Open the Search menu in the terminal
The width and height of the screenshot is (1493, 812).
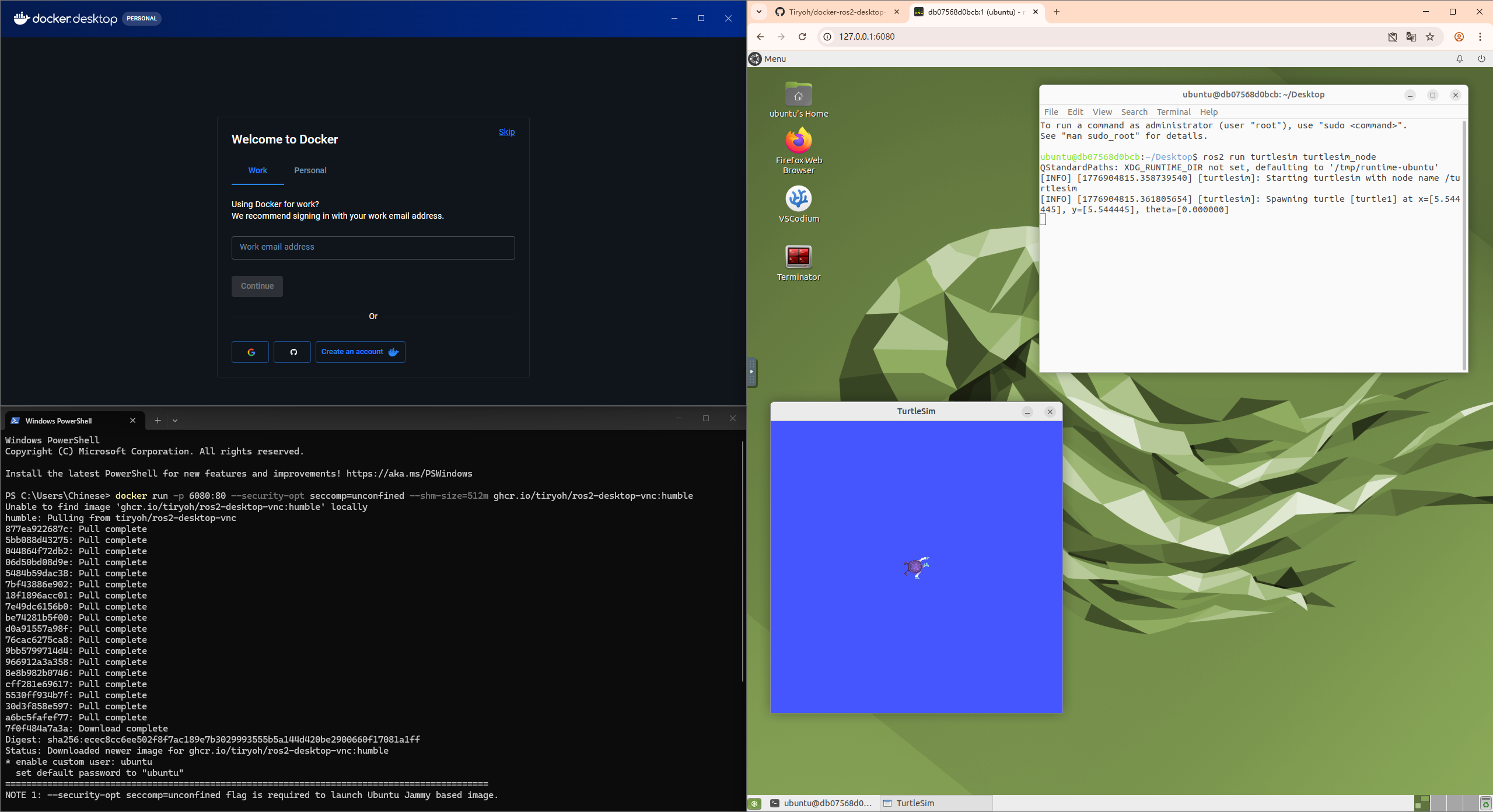tap(1134, 112)
